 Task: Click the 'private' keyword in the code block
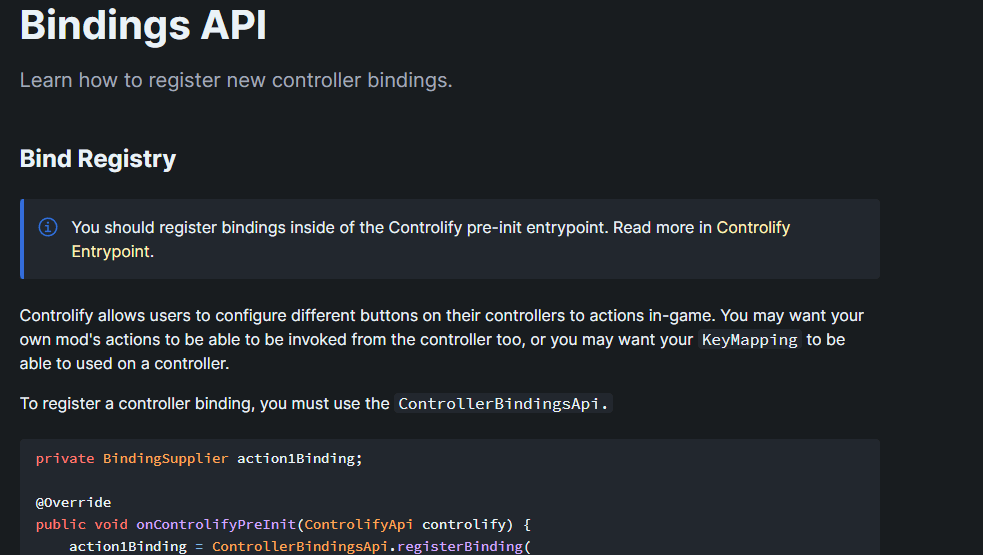65,459
